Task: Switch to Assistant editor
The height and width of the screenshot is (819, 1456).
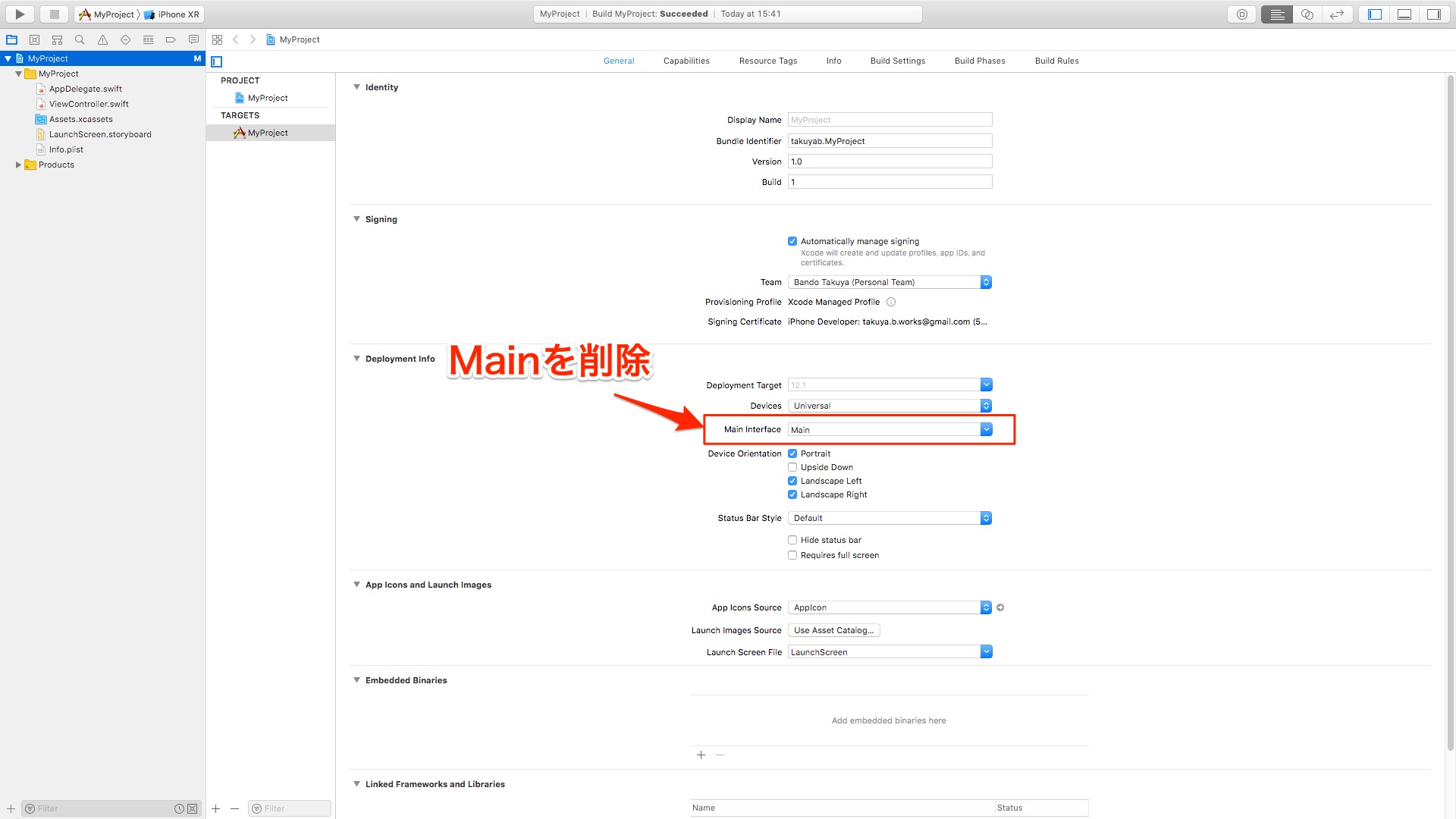Action: point(1307,14)
